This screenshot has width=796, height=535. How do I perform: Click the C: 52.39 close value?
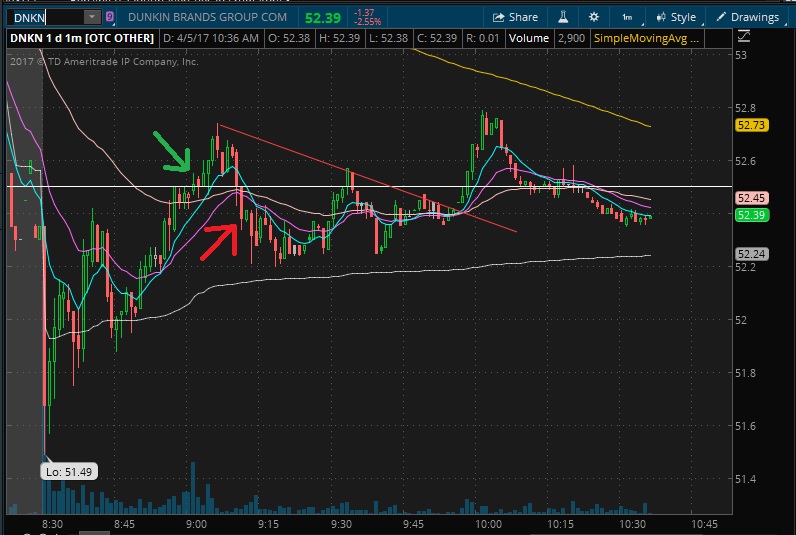click(437, 38)
